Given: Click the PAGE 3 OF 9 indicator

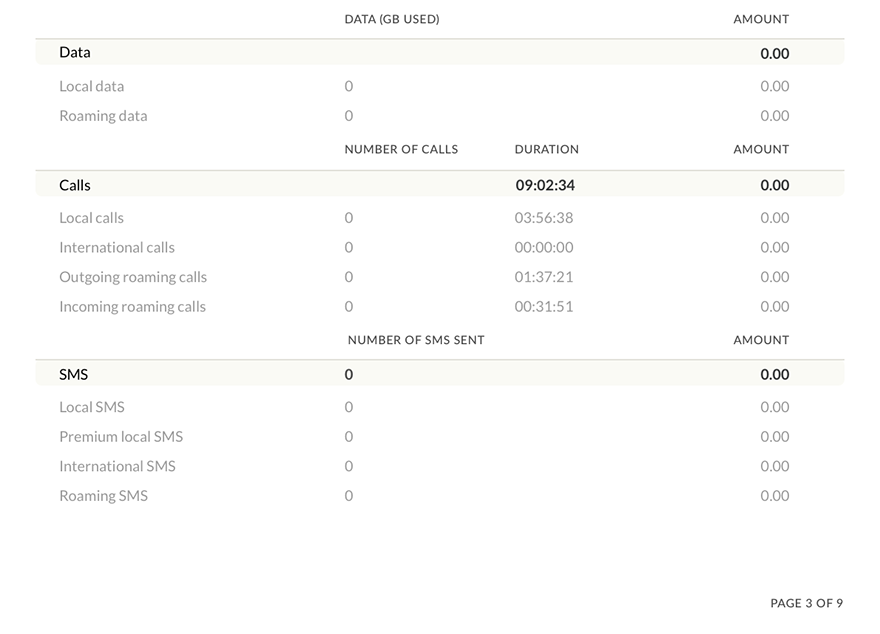Looking at the screenshot, I should (806, 603).
